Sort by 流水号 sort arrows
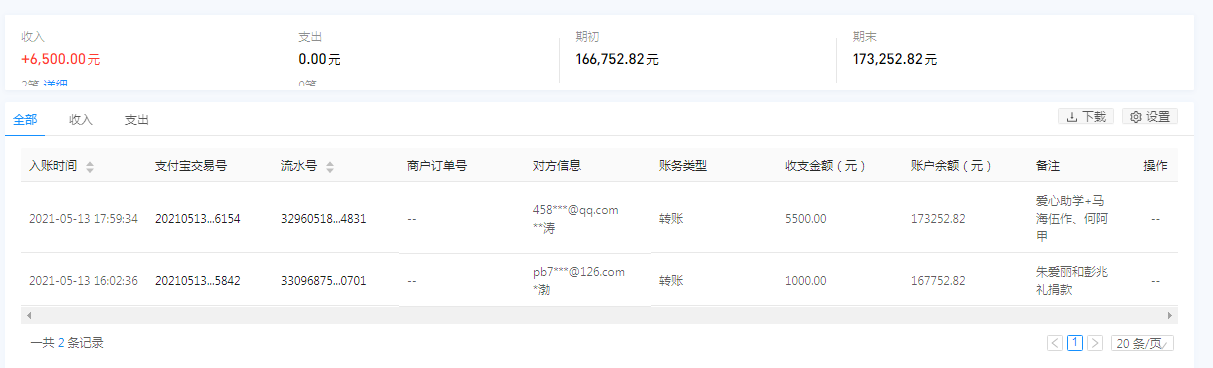Image resolution: width=1213 pixels, height=368 pixels. pos(330,167)
